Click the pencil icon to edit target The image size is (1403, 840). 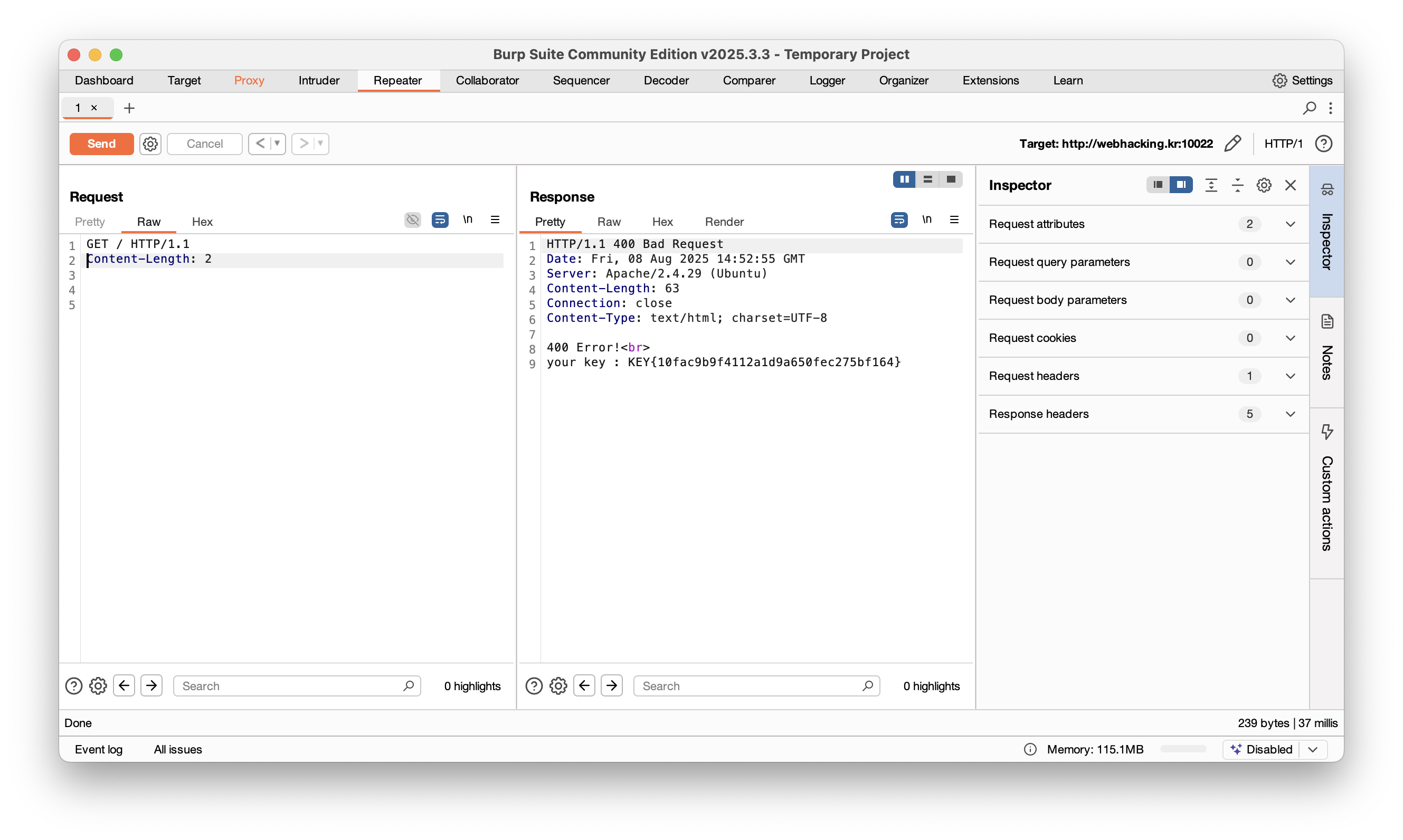tap(1232, 144)
